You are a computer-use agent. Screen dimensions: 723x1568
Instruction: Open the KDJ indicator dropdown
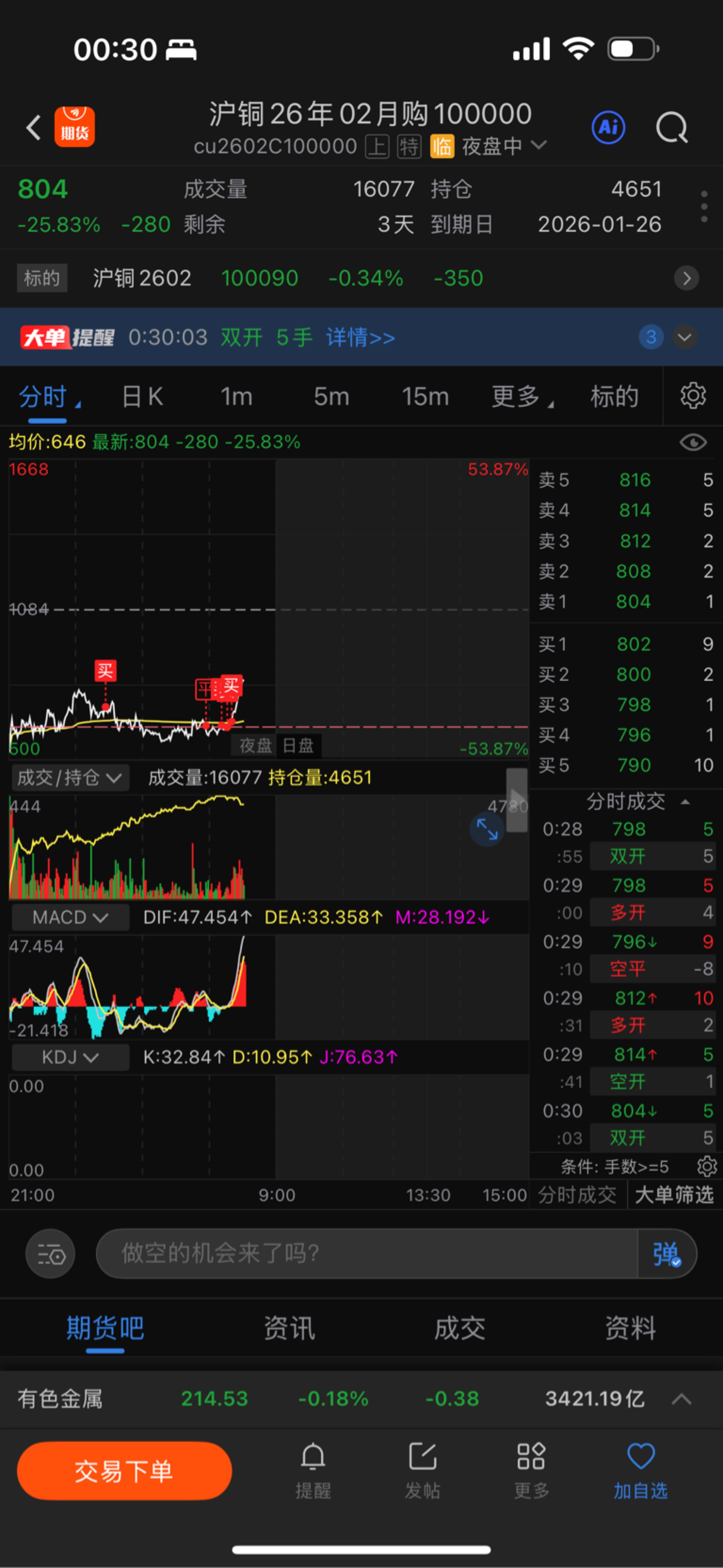coord(71,1057)
